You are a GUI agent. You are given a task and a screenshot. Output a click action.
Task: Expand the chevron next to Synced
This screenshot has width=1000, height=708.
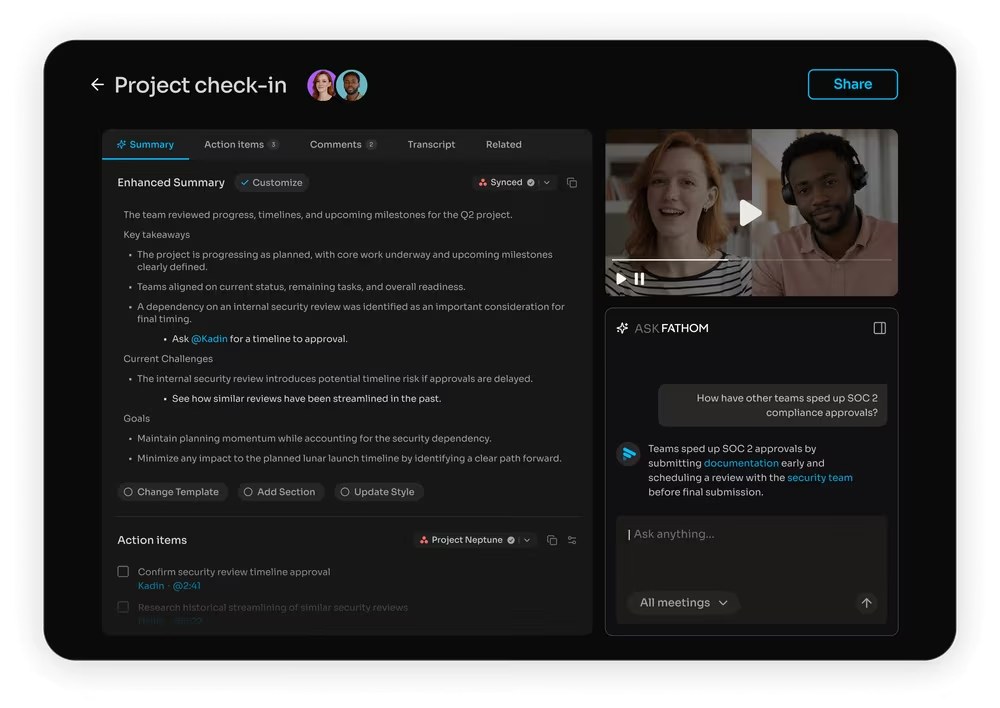point(547,182)
